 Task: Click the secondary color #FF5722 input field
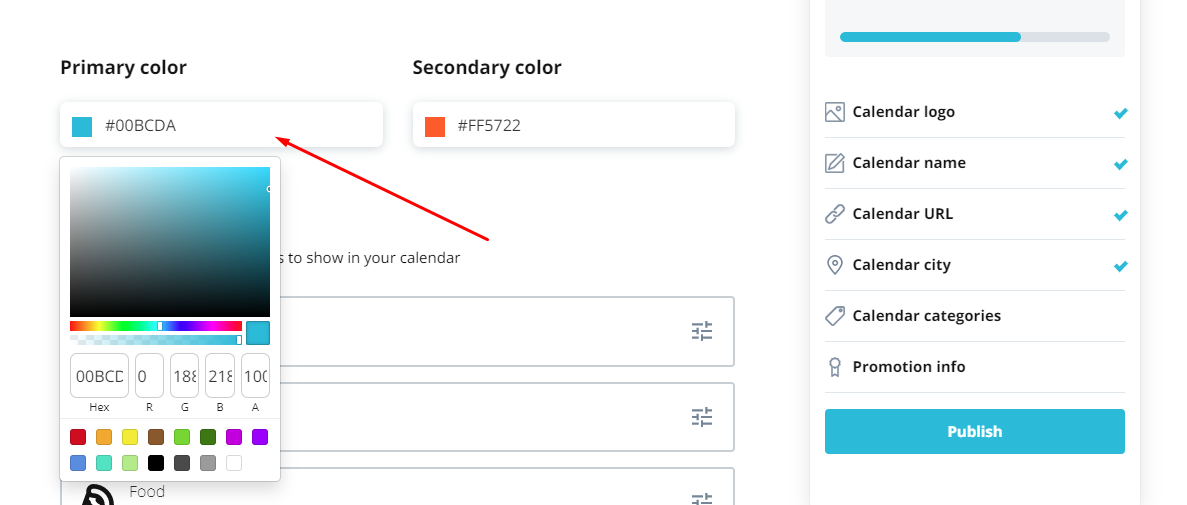(574, 125)
